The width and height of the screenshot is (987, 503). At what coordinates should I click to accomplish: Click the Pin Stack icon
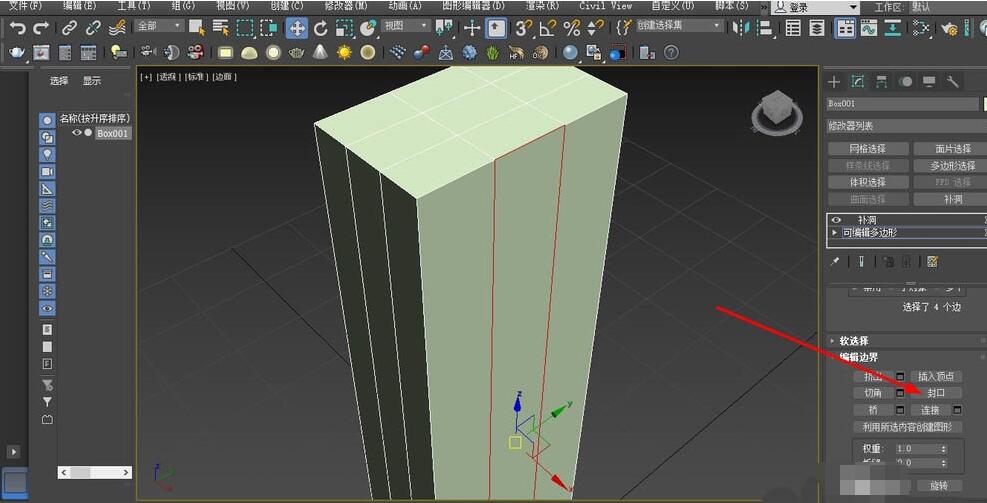pyautogui.click(x=835, y=262)
